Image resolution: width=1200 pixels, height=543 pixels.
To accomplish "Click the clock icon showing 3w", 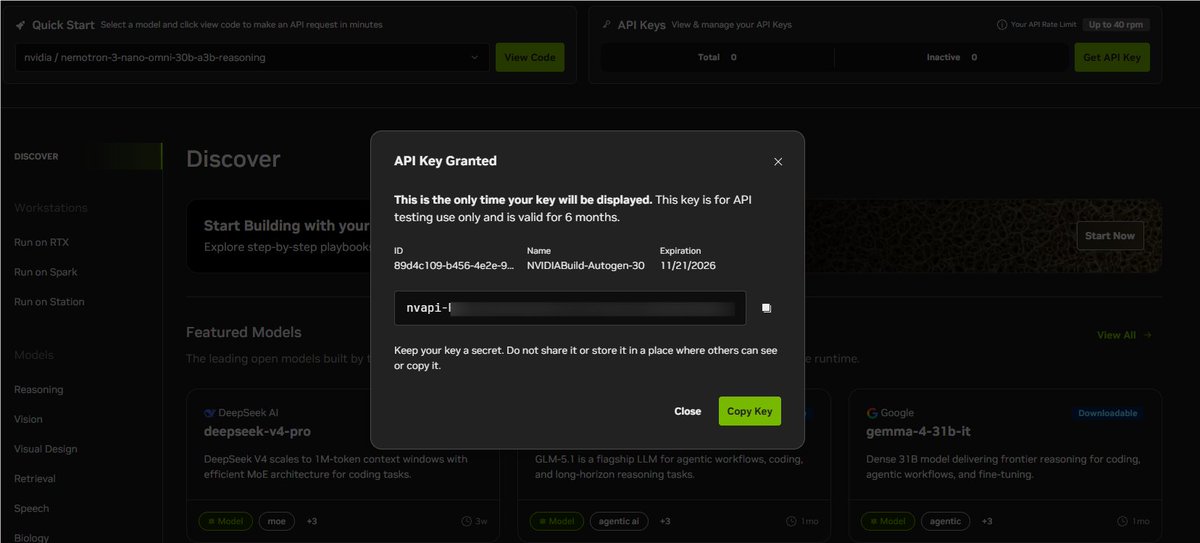I will pos(467,521).
